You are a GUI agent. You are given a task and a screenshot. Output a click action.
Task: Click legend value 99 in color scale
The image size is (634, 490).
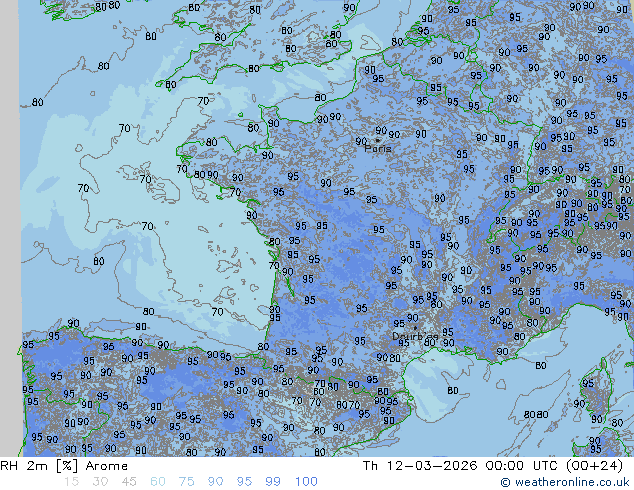[x=273, y=482]
